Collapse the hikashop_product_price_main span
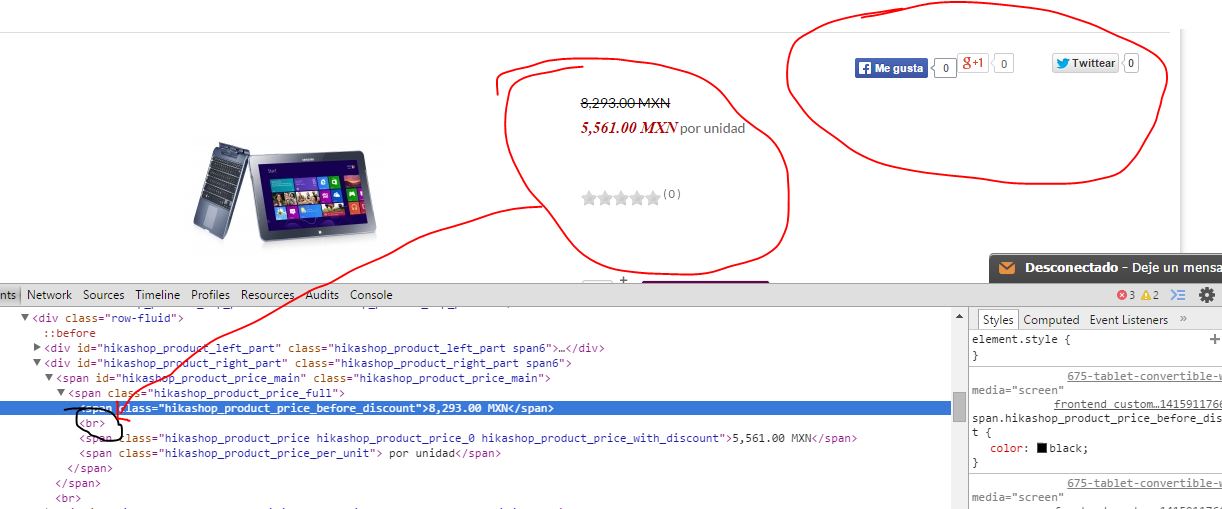Image resolution: width=1222 pixels, height=509 pixels. 49,378
